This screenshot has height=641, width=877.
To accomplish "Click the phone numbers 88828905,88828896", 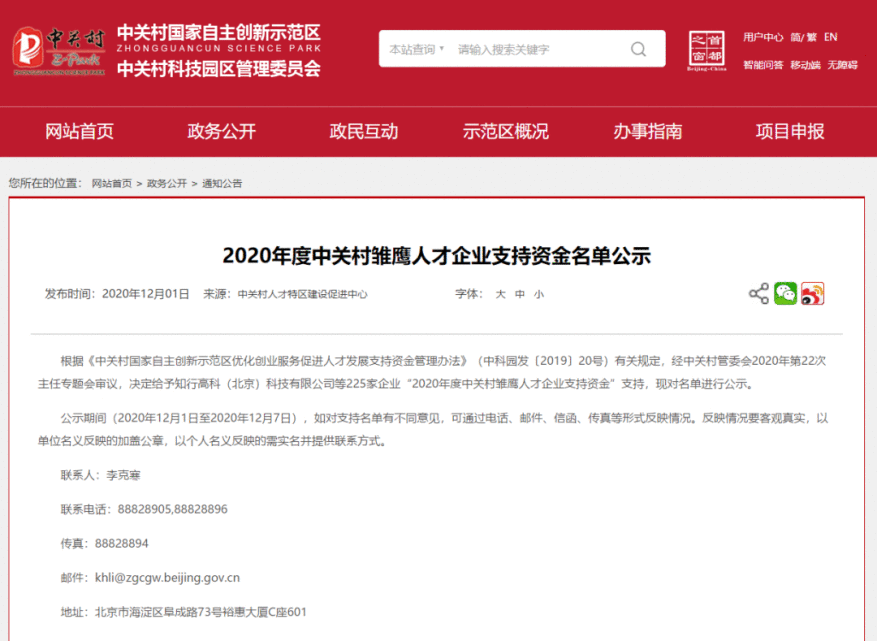I will (x=173, y=510).
